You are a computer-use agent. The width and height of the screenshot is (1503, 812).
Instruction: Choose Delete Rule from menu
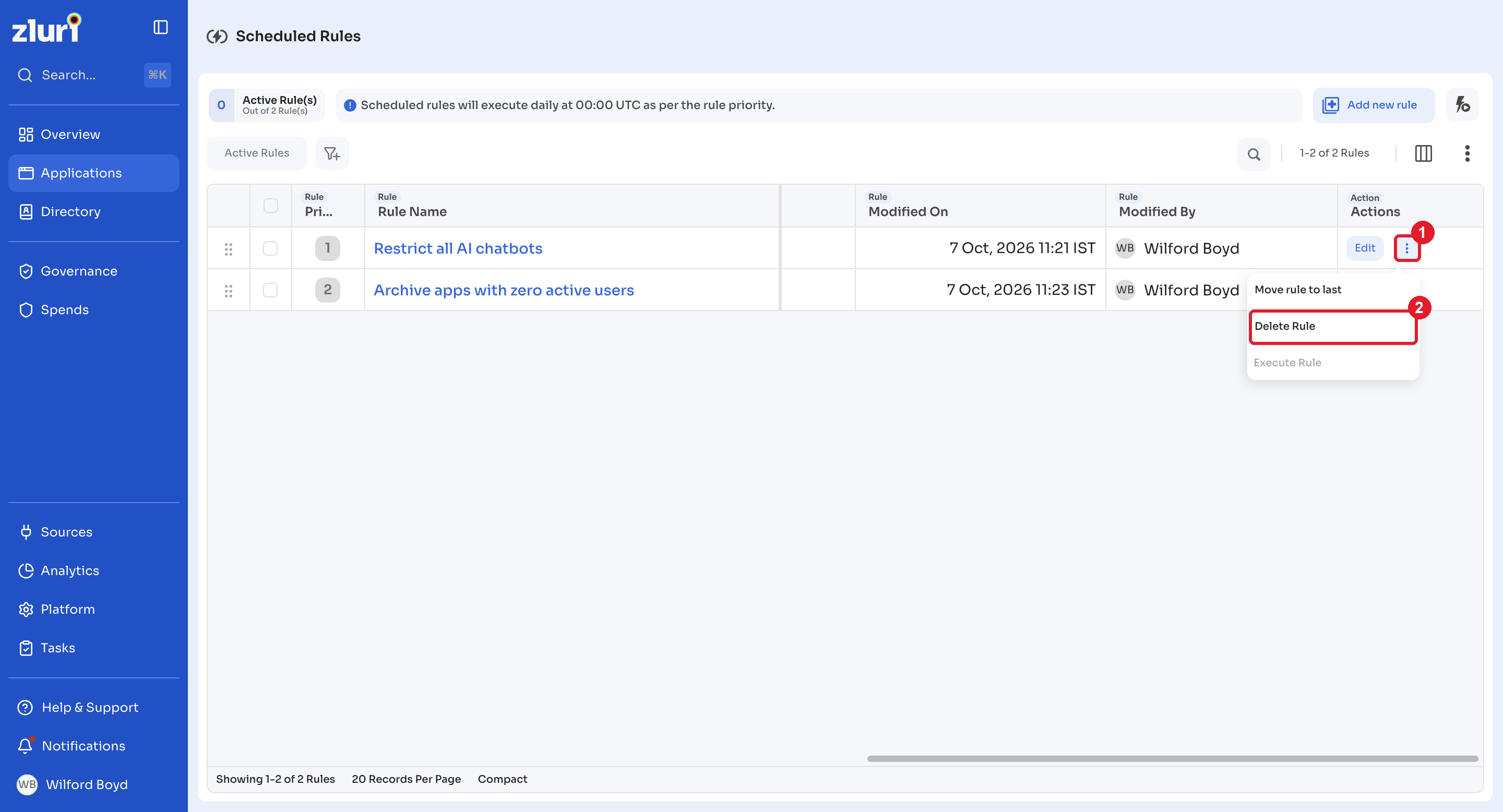1333,327
